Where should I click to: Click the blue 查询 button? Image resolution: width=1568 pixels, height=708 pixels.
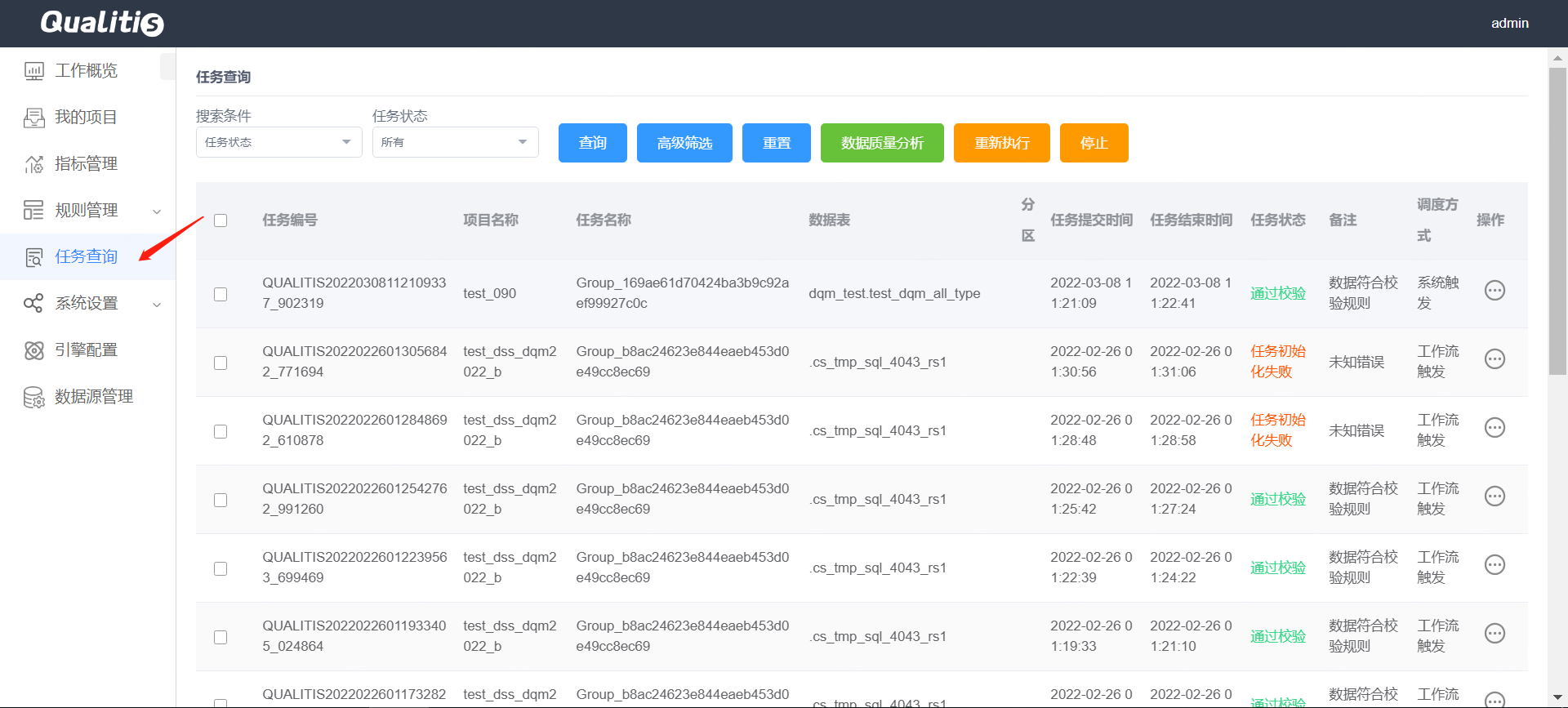(592, 143)
